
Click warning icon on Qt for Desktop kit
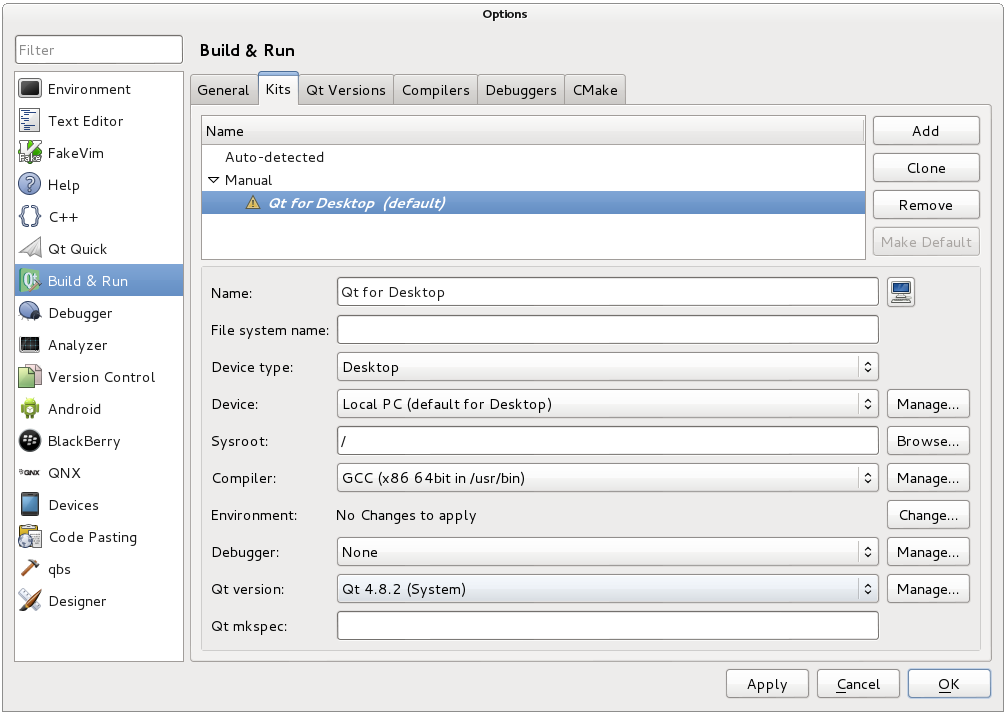pos(253,203)
